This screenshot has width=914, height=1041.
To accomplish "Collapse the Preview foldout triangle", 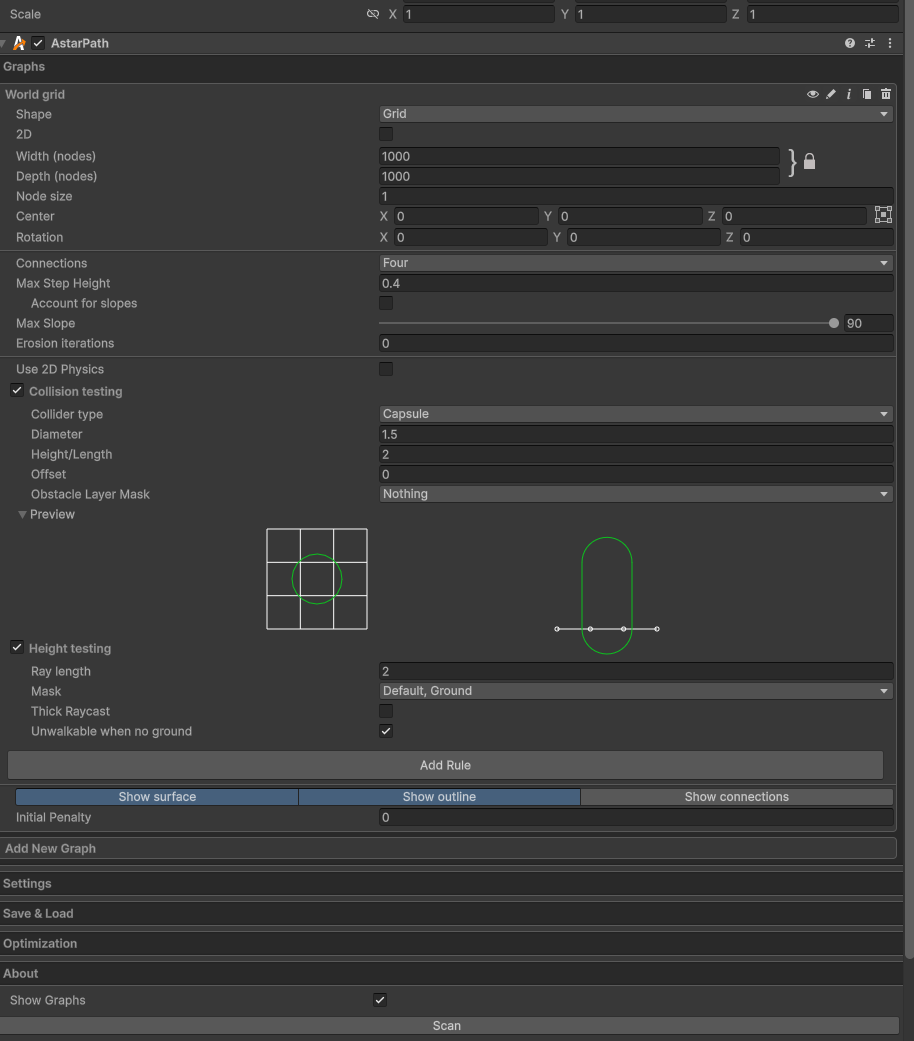I will pos(22,514).
